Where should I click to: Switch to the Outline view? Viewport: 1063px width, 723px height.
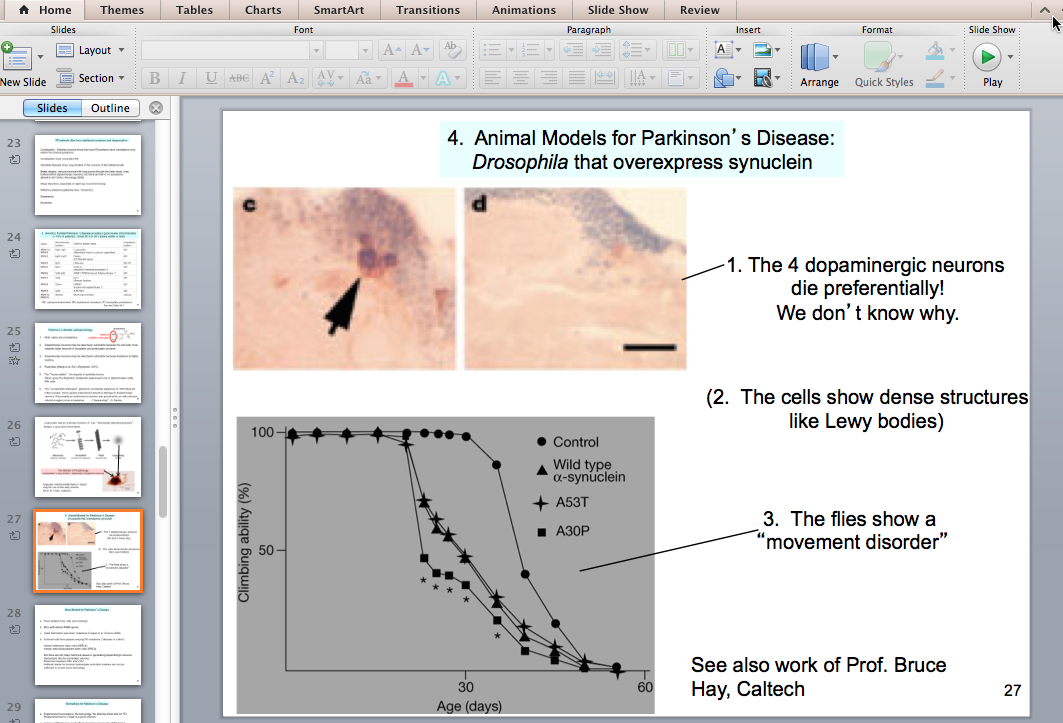click(110, 108)
